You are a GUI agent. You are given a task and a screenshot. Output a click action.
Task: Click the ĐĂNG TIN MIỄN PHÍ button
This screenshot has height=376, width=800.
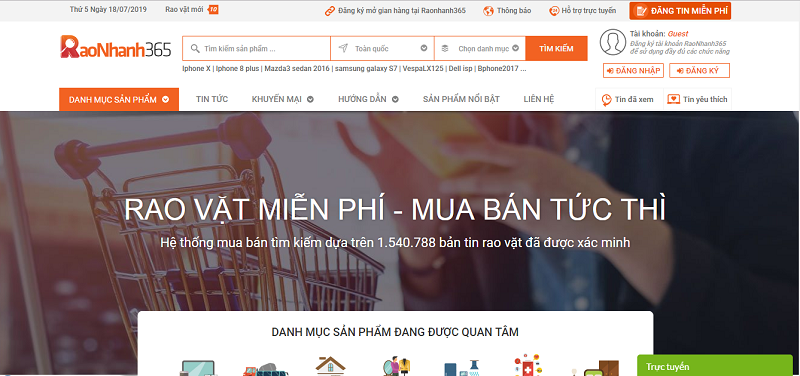click(680, 11)
